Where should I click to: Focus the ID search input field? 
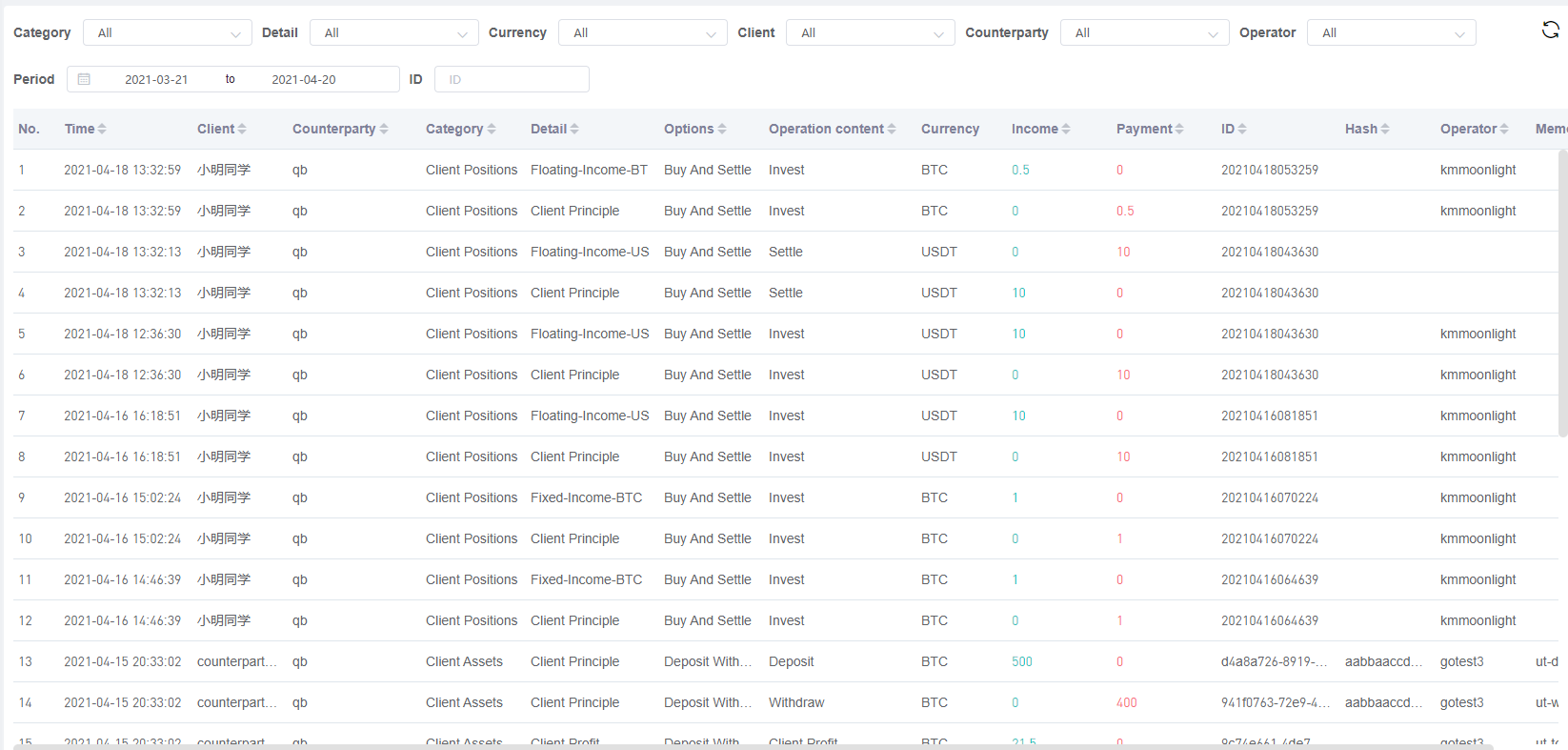512,79
